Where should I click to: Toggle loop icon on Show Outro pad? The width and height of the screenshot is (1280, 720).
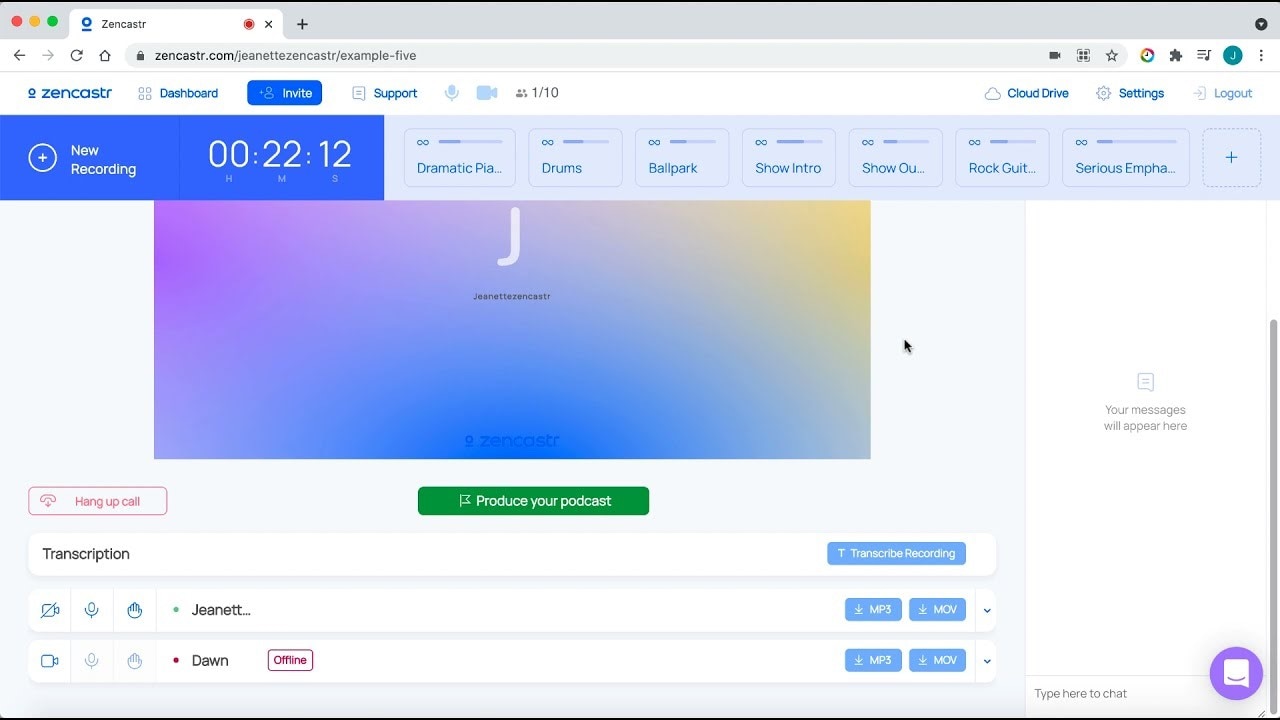point(868,142)
